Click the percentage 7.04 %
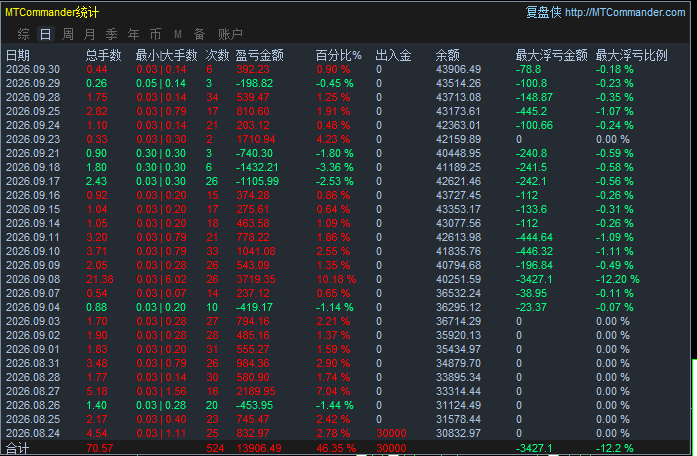This screenshot has height=456, width=697. pos(333,391)
